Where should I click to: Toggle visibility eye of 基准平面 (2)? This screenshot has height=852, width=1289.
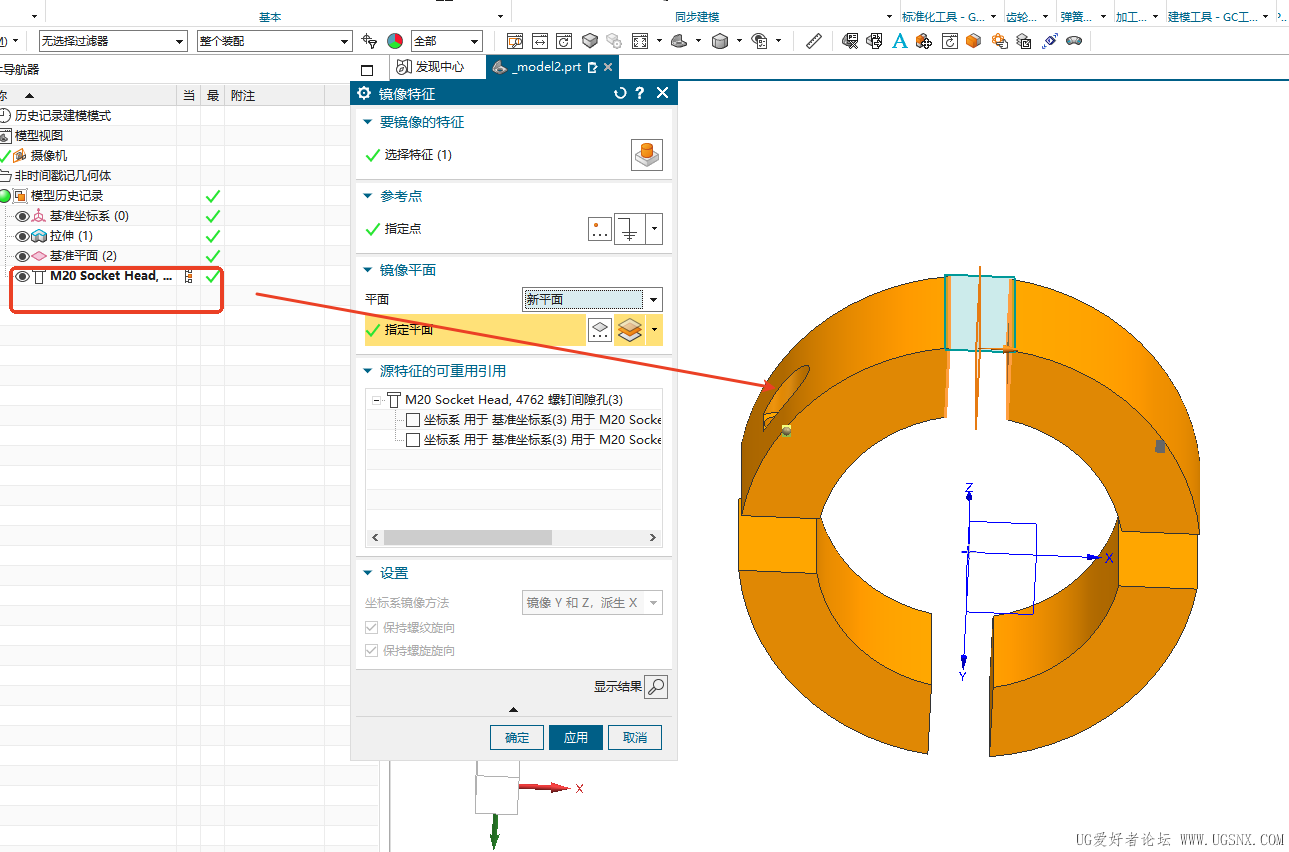pos(22,256)
